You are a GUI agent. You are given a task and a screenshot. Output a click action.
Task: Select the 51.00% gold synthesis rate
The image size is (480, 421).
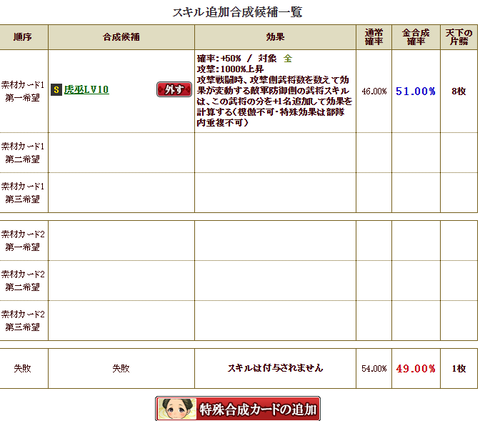[415, 91]
